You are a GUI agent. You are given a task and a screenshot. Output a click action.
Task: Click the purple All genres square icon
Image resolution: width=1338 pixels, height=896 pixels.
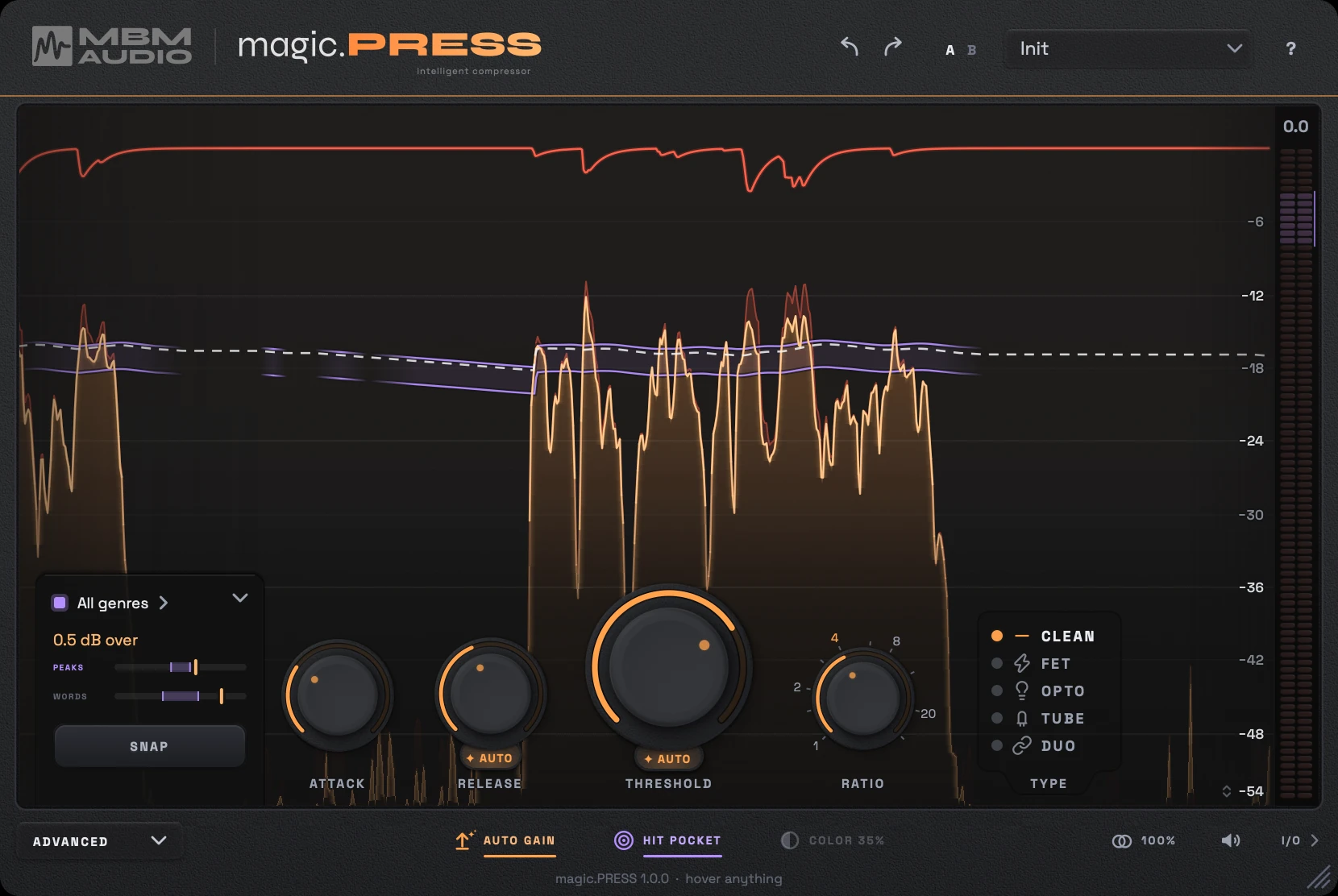click(x=60, y=603)
